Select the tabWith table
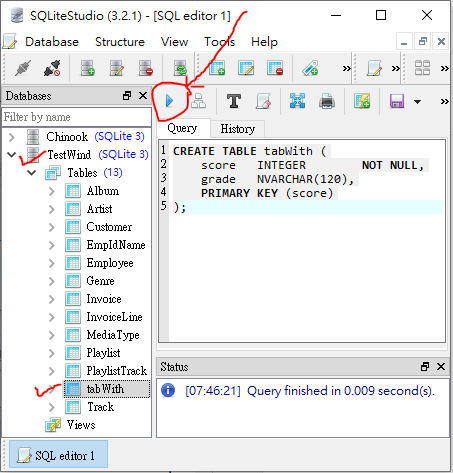 click(x=105, y=389)
